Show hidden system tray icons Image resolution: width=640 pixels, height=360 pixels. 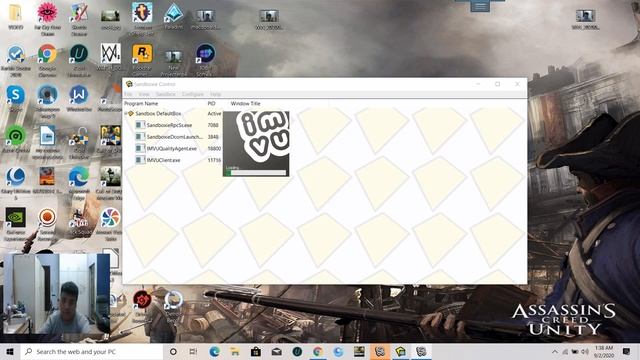point(554,351)
